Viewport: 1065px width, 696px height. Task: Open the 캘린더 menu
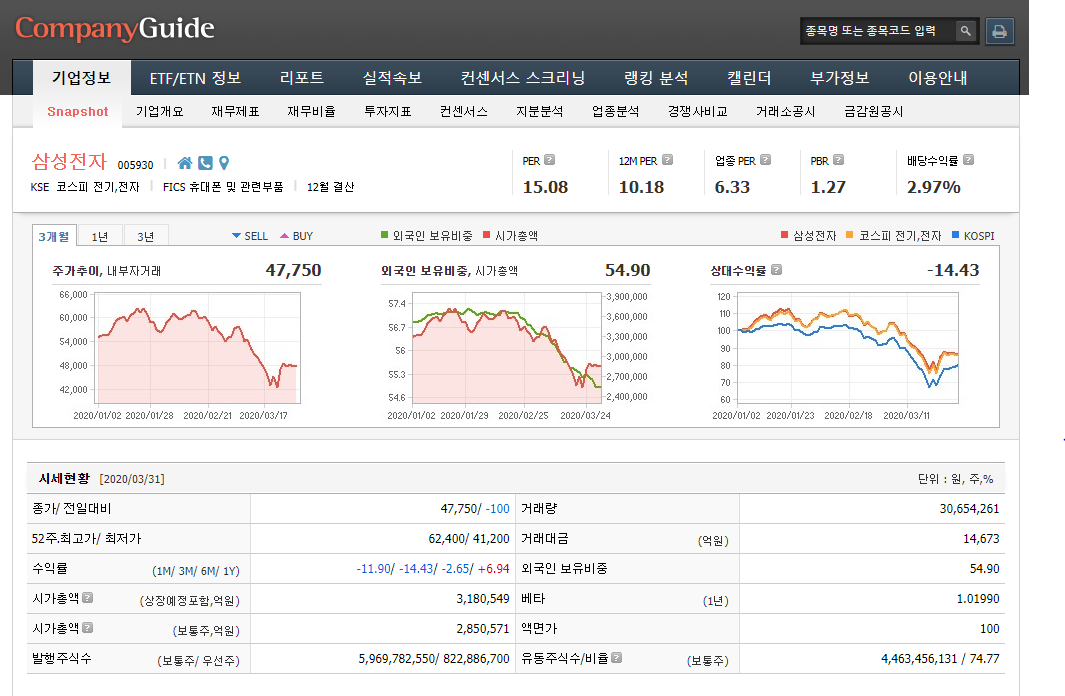[749, 78]
